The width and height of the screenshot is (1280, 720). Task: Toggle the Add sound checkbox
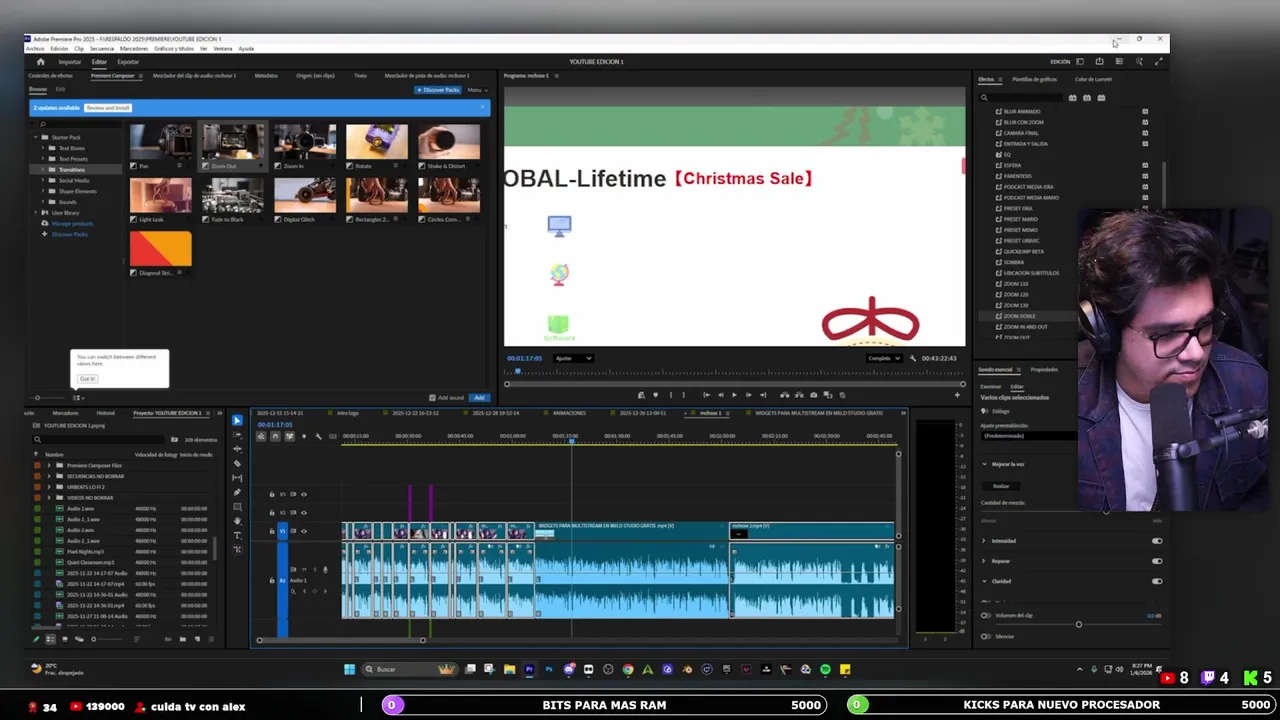click(x=432, y=397)
